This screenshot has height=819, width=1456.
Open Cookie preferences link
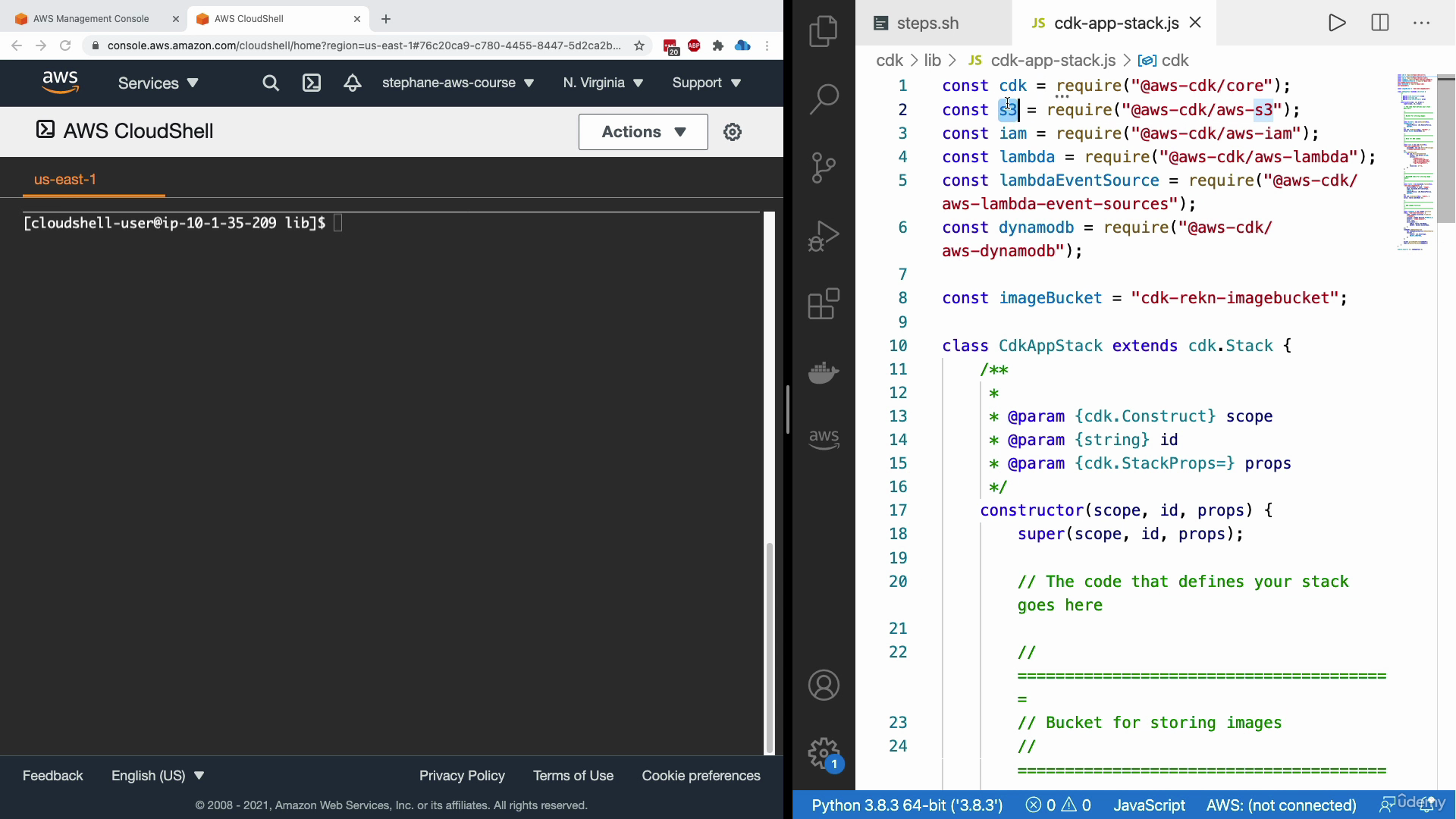[x=701, y=776]
